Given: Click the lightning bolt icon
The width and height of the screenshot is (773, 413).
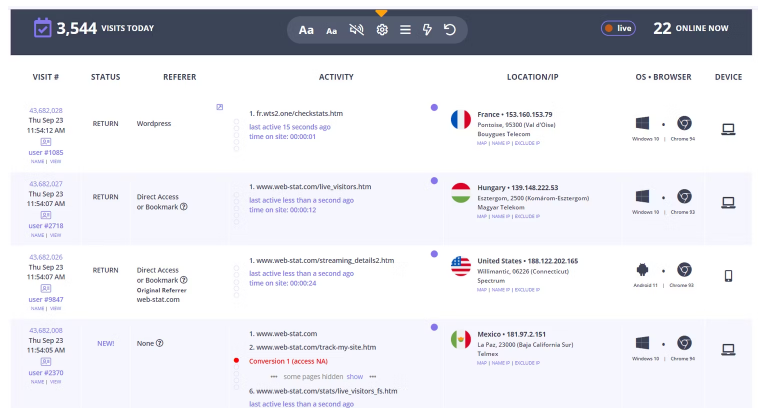Looking at the screenshot, I should pos(427,30).
